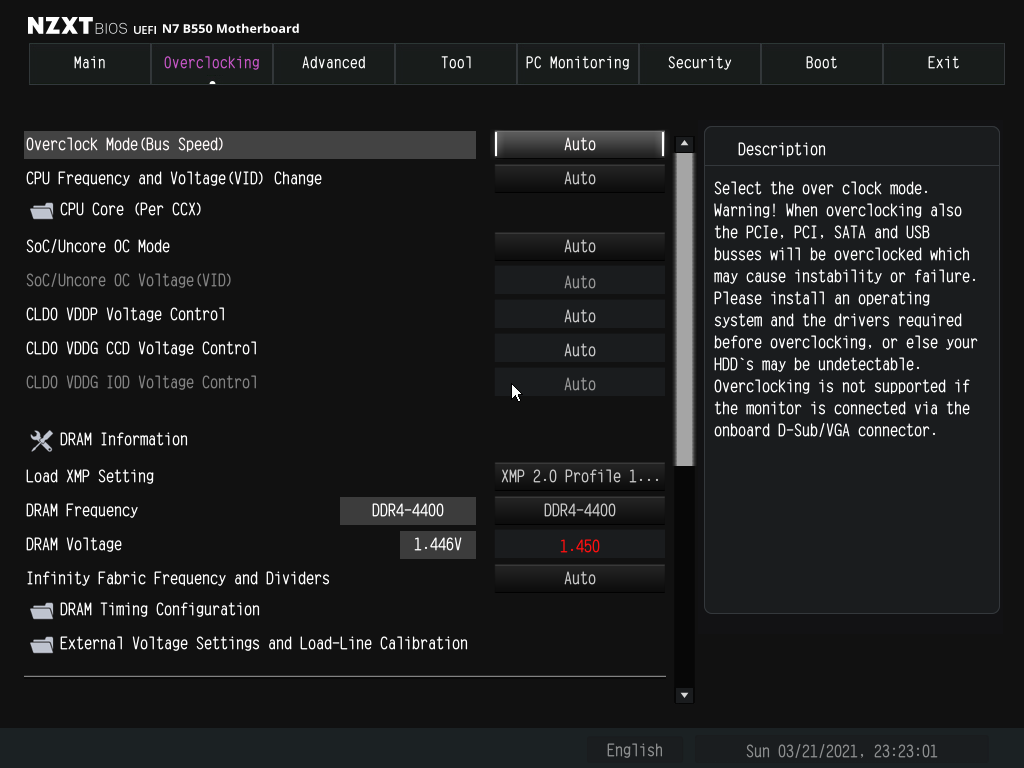Screen dimensions: 1024x768
Task: Open the External Voltage Settings folder icon
Action: tap(42, 645)
